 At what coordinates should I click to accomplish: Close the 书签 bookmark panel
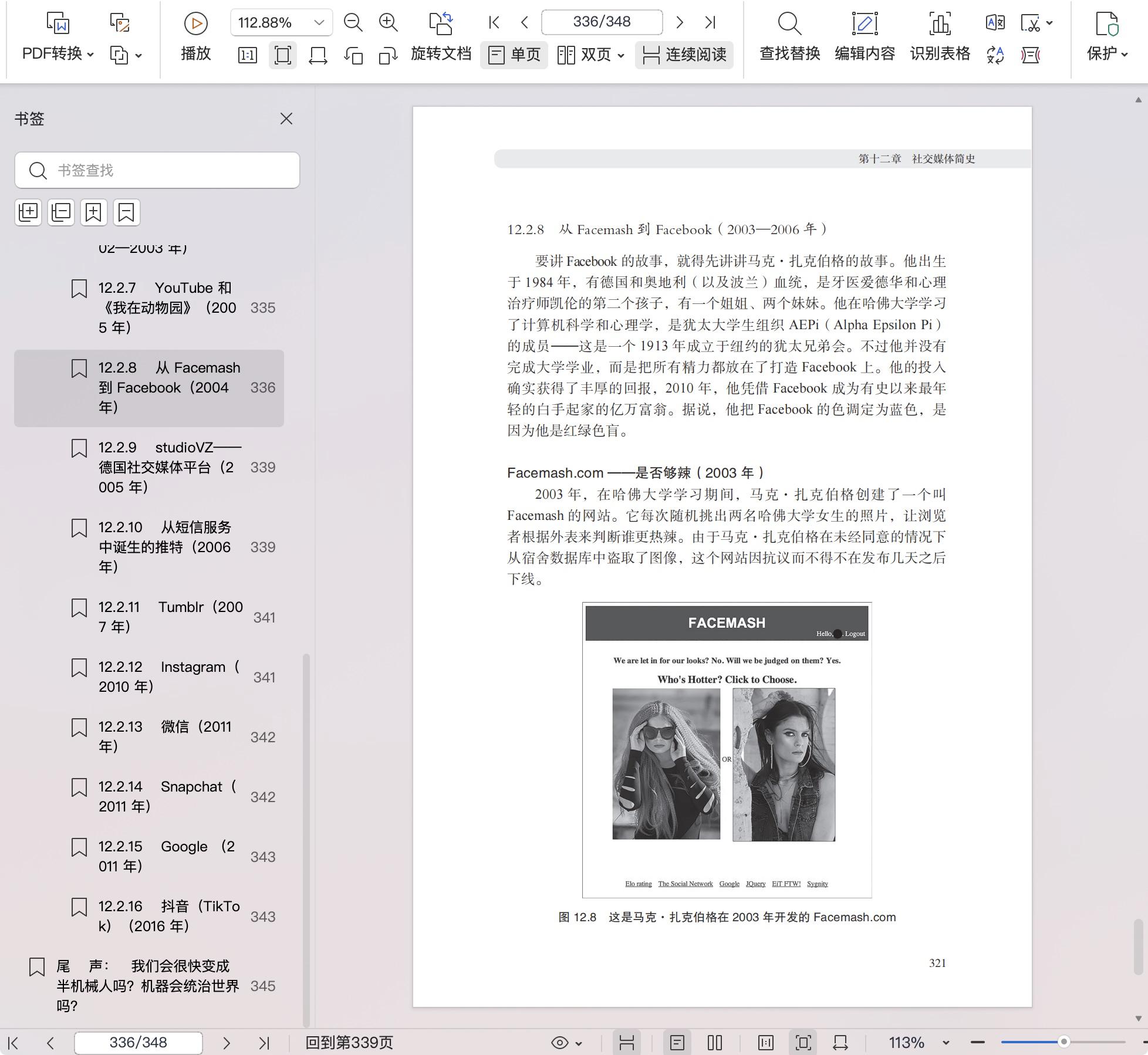286,119
